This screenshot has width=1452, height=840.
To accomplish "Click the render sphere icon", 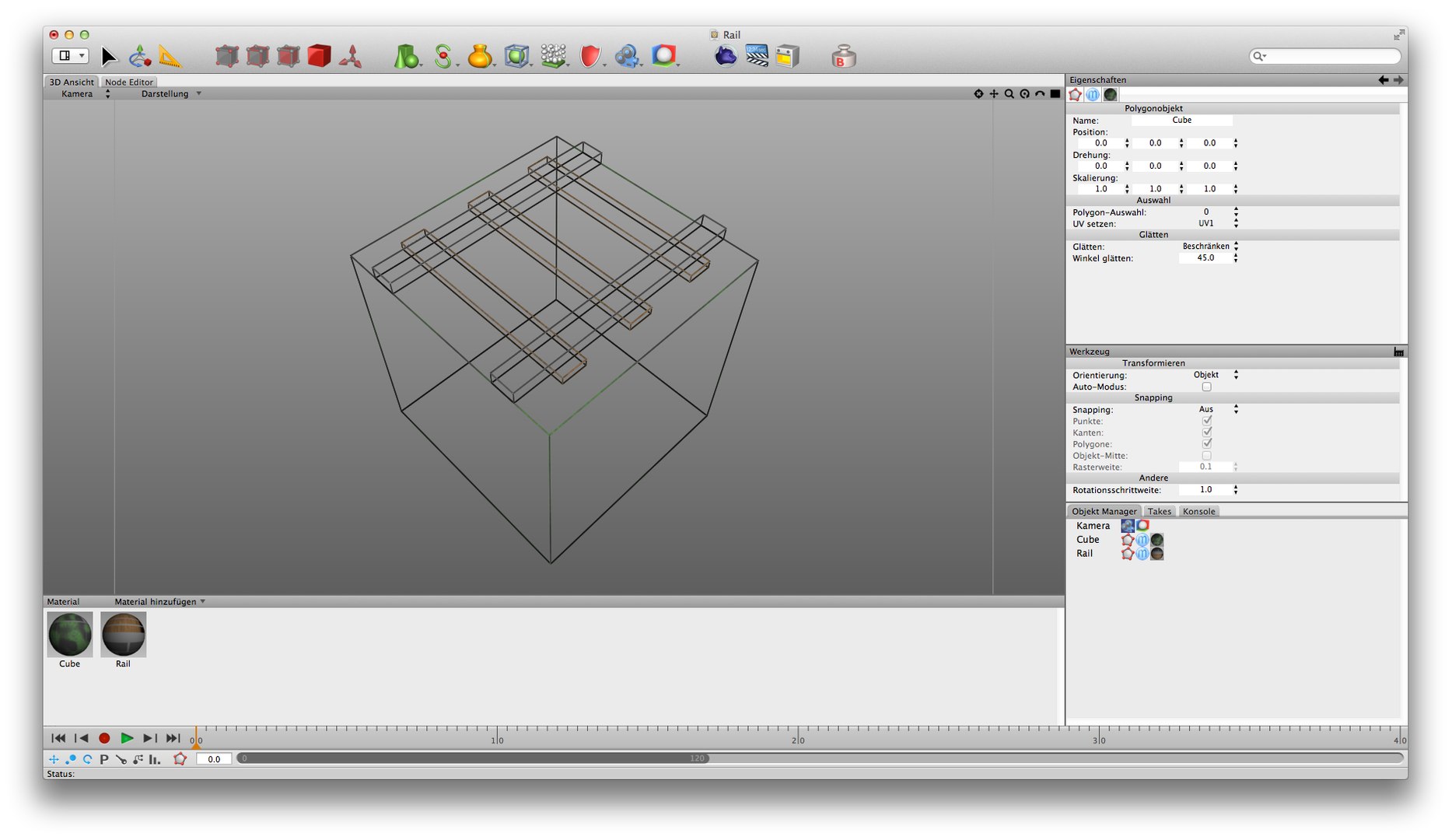I will tap(663, 56).
